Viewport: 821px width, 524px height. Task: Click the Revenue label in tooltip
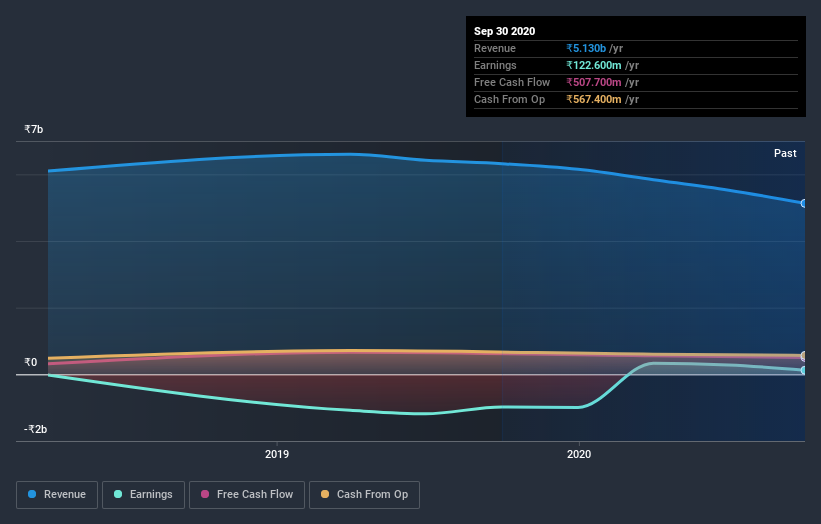pyautogui.click(x=495, y=48)
